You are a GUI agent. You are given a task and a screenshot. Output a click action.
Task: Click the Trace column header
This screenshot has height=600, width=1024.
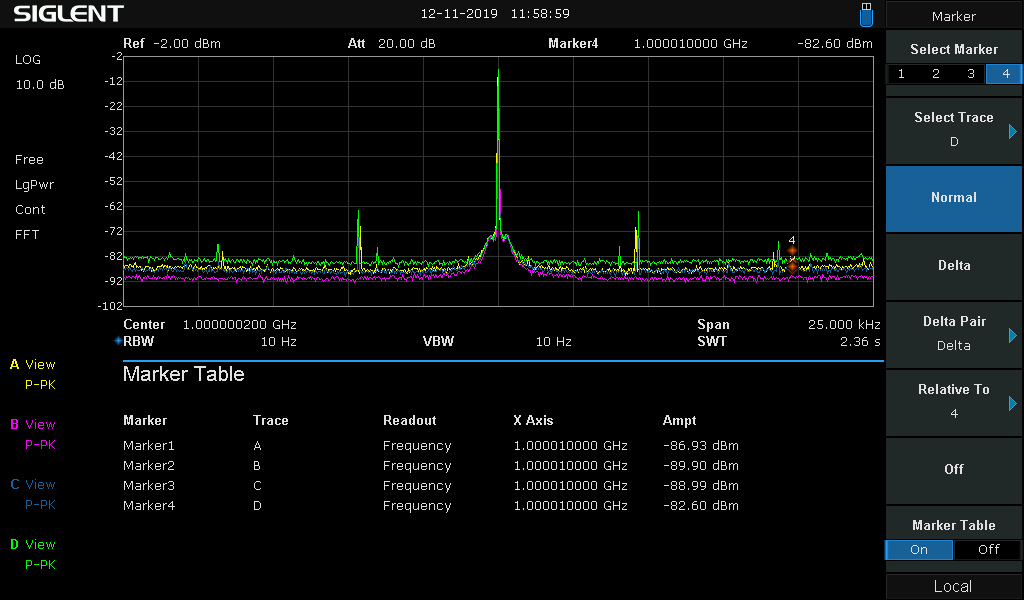click(x=270, y=420)
